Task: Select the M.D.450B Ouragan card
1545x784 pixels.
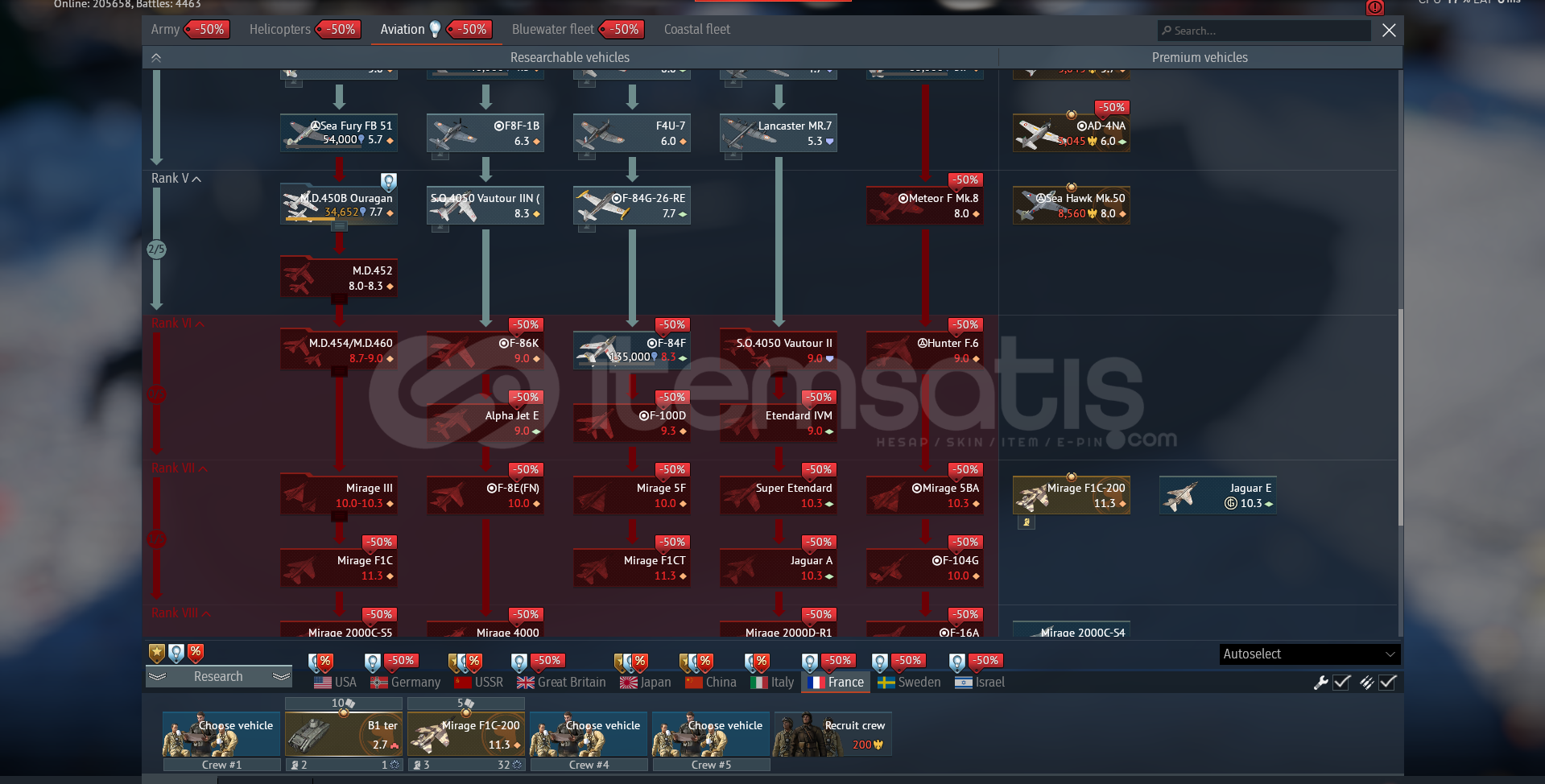Action: [x=339, y=205]
